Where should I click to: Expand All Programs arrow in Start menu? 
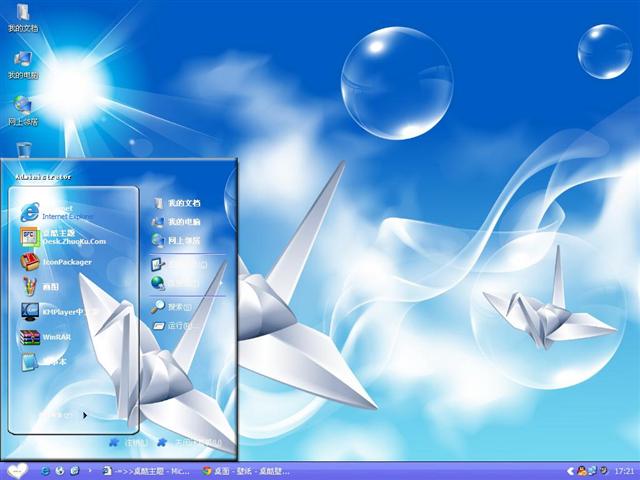coord(84,416)
